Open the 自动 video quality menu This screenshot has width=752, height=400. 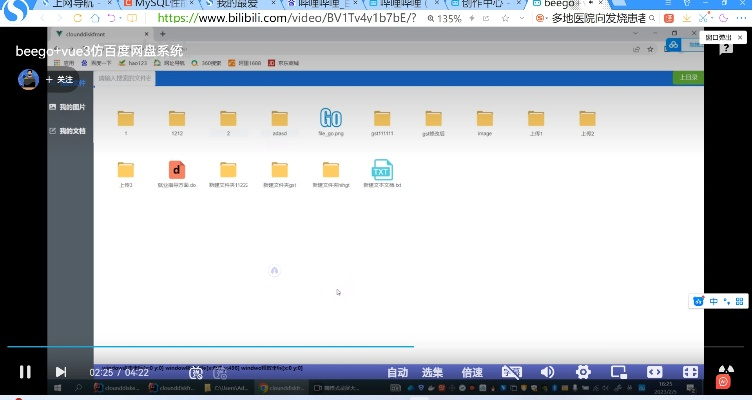398,372
